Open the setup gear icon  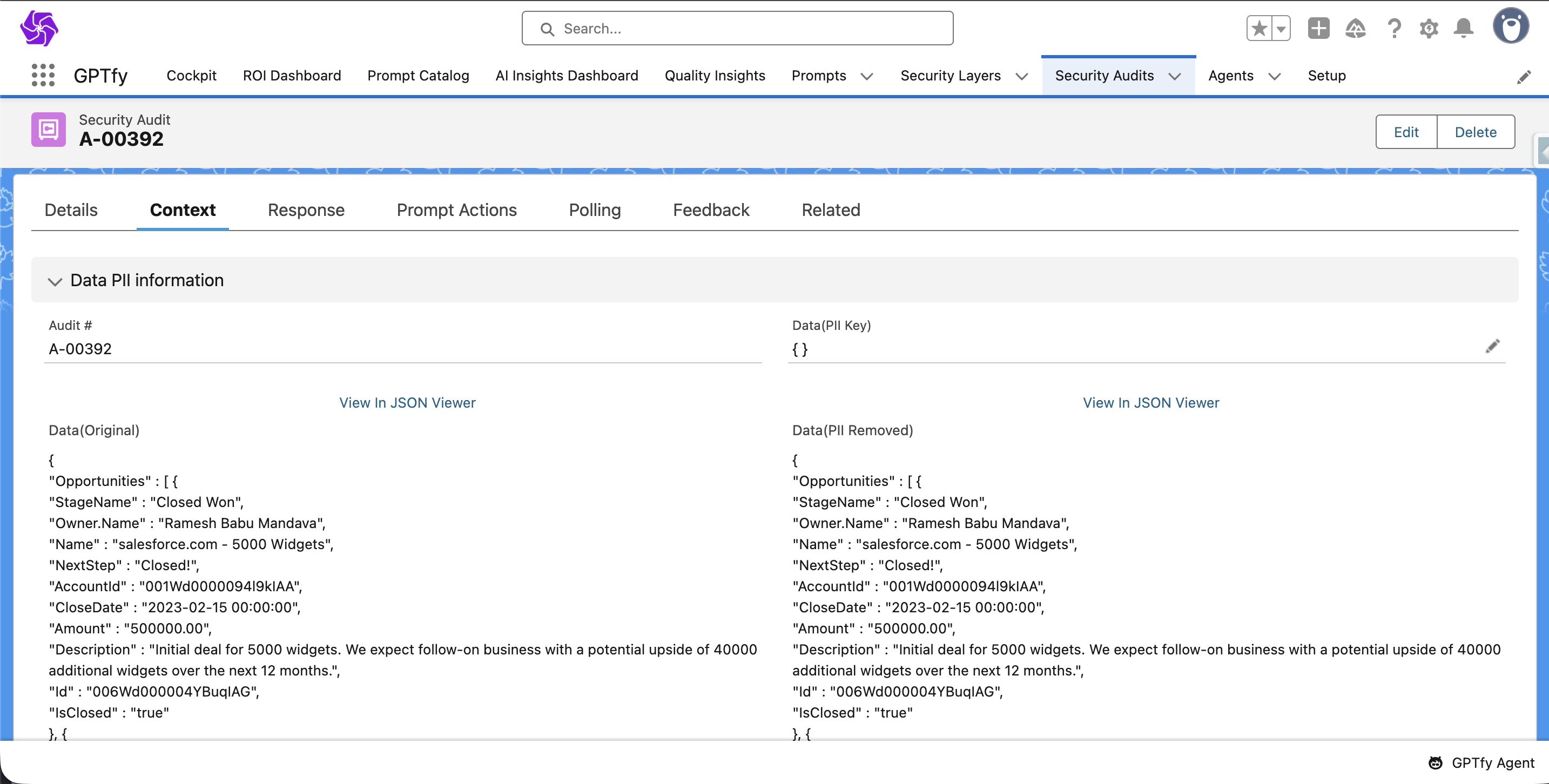click(x=1429, y=28)
